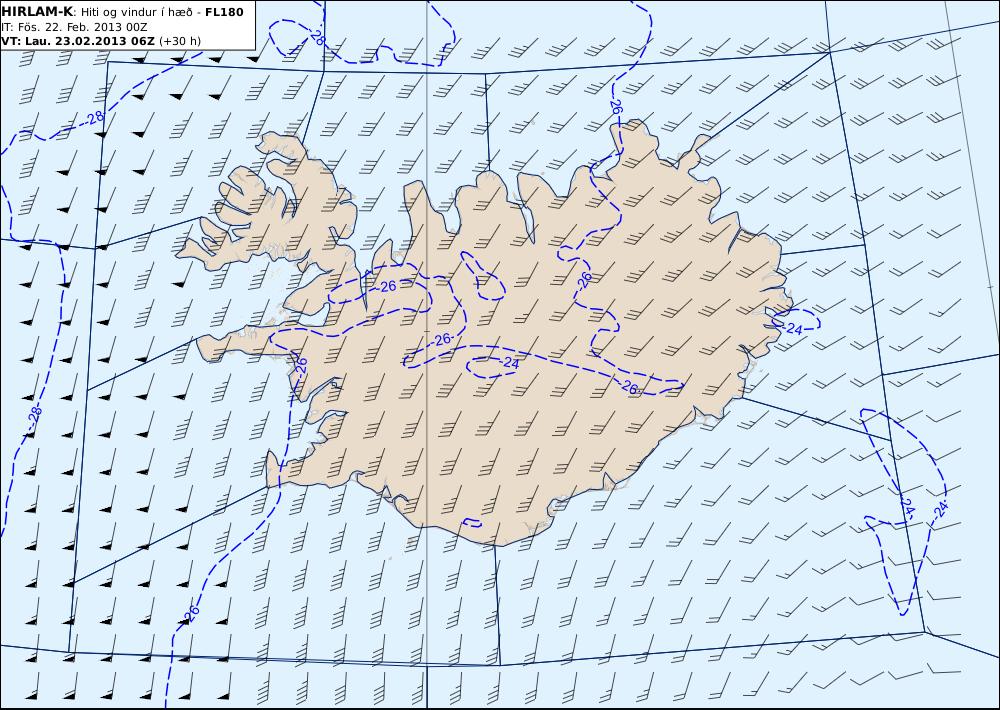Select the 'IT: Fös. 22. Feb. 2013 00Z' line
This screenshot has width=1000, height=710.
click(74, 27)
